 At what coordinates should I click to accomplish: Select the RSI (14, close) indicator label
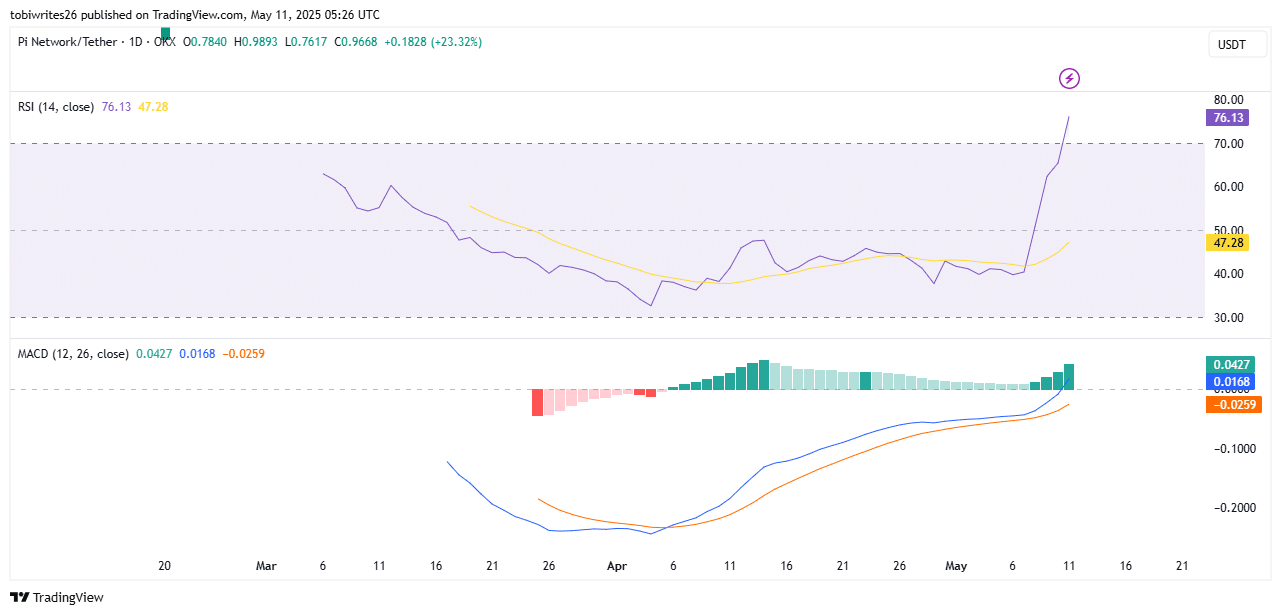56,106
